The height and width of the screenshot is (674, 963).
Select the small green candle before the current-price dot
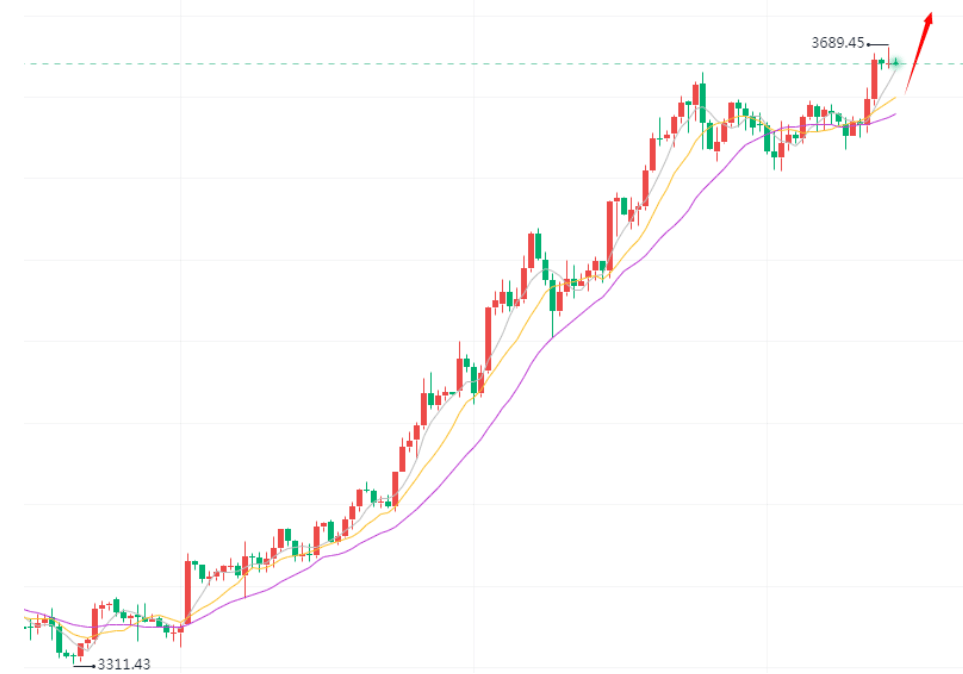point(882,62)
